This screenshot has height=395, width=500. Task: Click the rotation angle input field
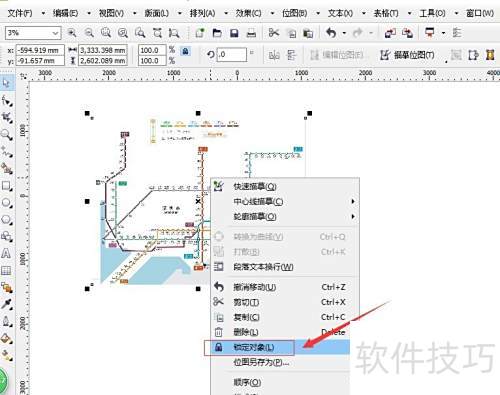[x=232, y=54]
